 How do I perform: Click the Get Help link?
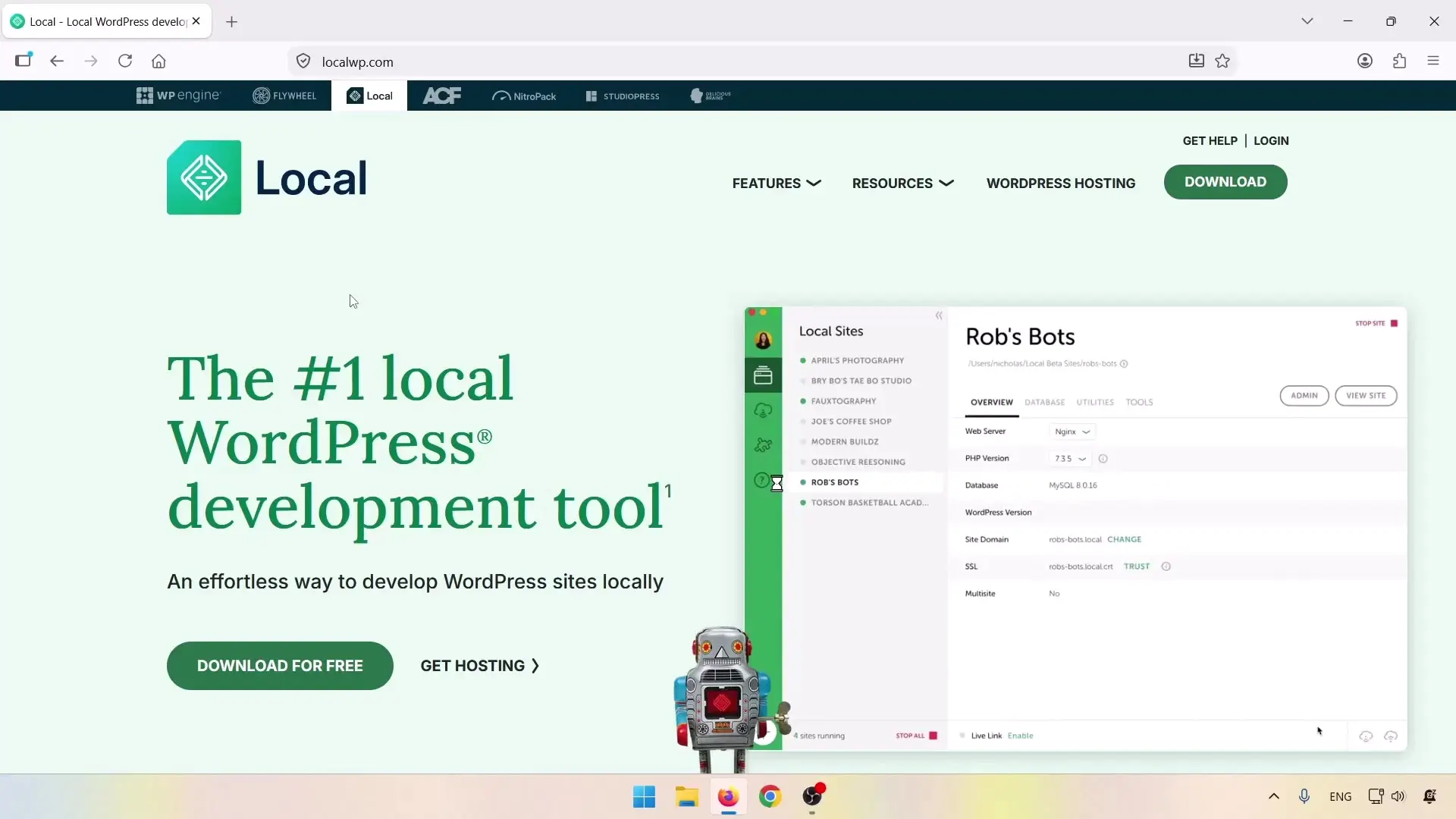pos(1210,141)
